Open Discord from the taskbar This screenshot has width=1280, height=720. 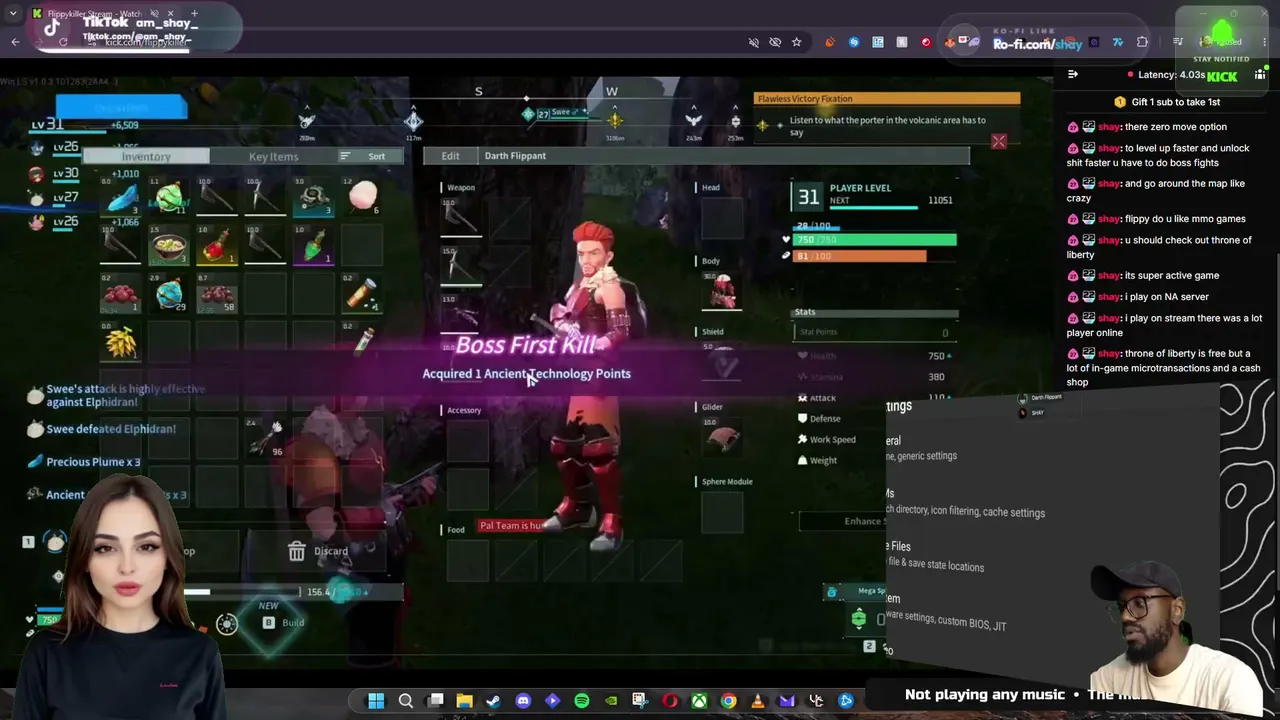coord(523,701)
